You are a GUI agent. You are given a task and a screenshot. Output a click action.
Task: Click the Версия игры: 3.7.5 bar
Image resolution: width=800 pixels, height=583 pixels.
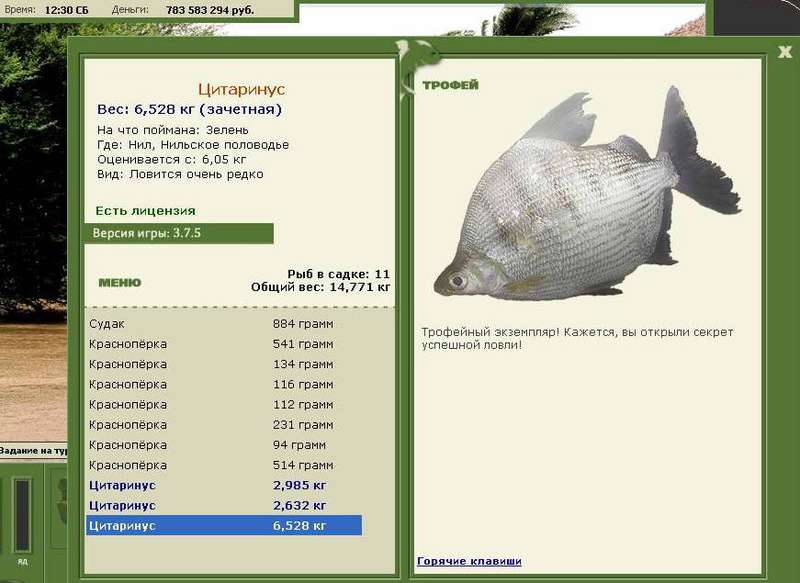click(179, 234)
